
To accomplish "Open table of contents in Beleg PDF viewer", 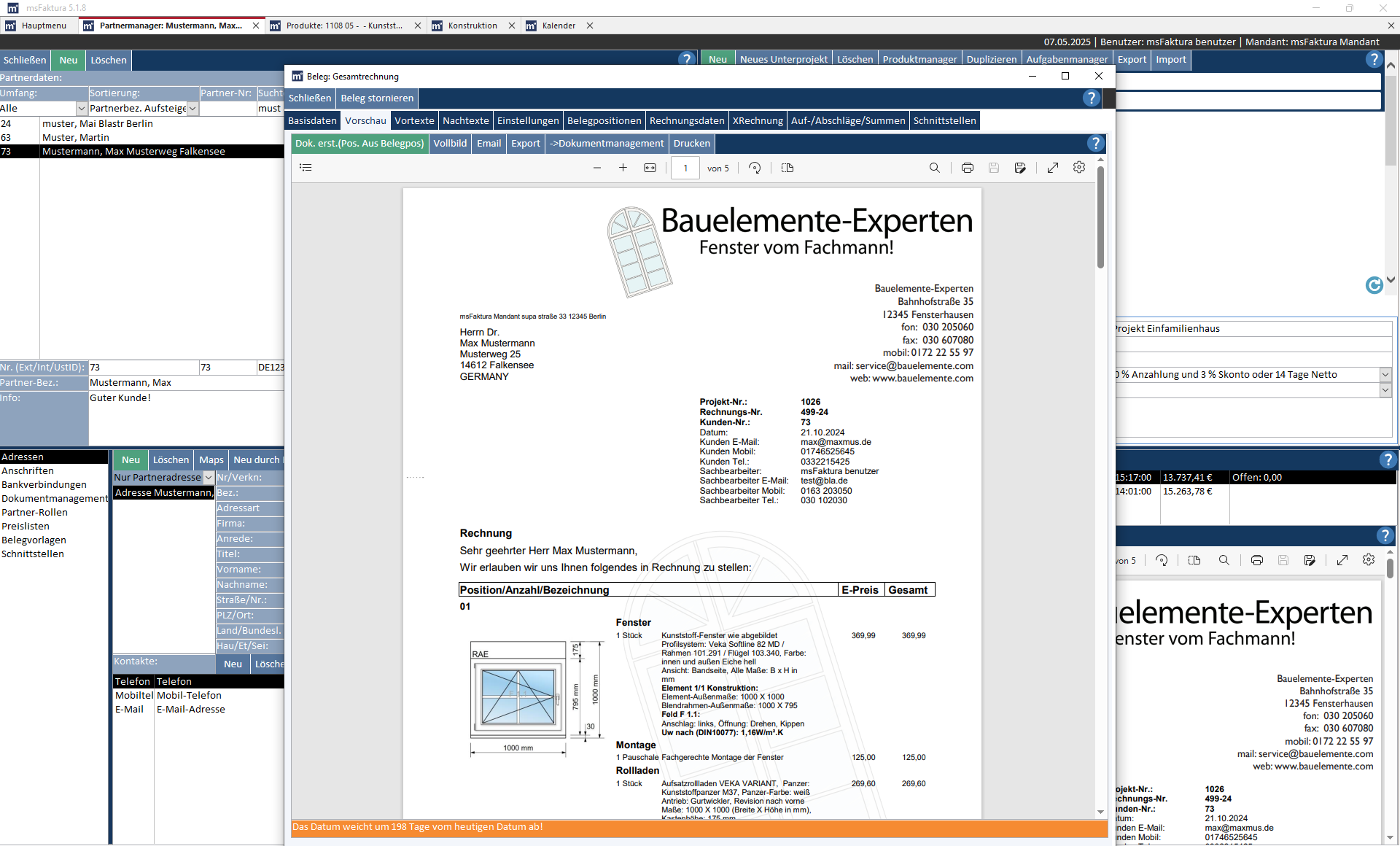I will [306, 168].
